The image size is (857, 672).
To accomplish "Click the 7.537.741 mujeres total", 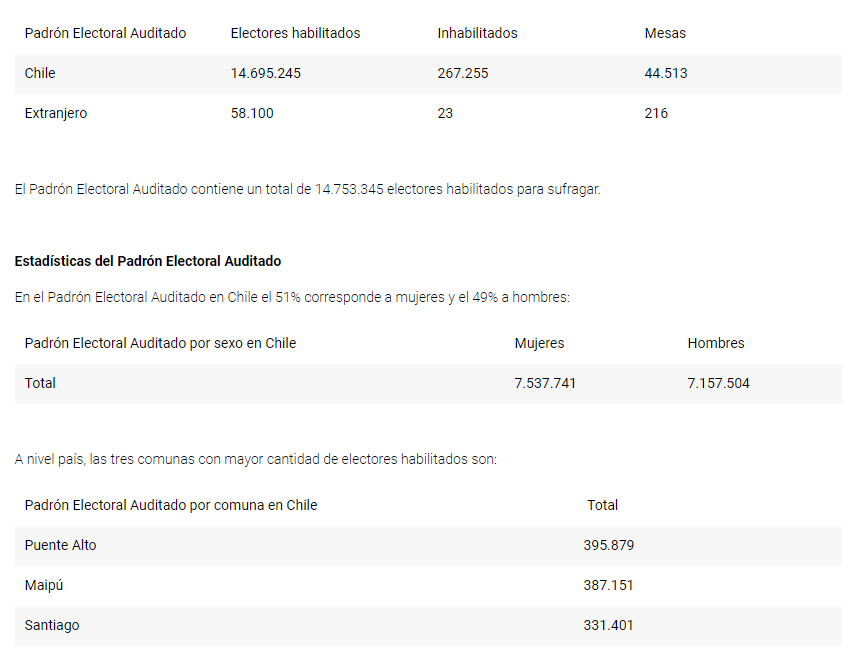I will tap(545, 383).
